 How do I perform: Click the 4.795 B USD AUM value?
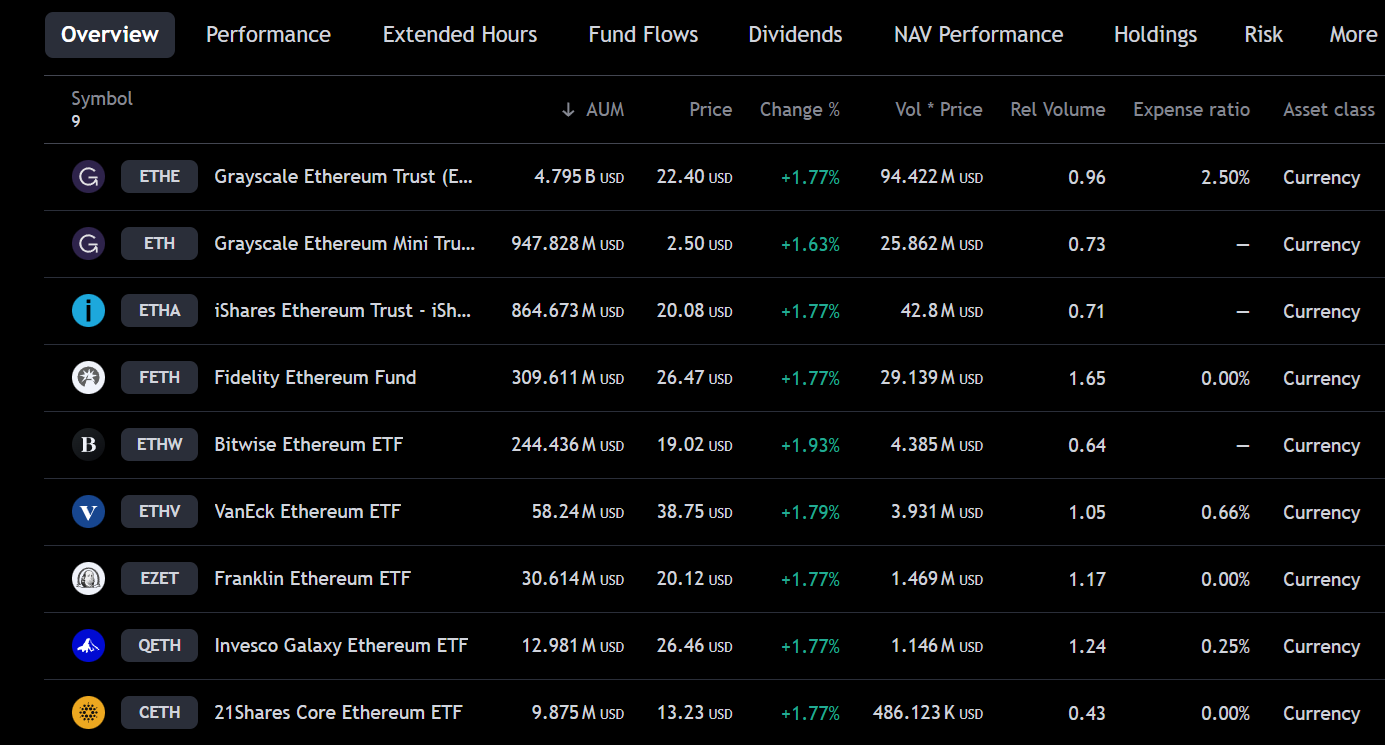point(579,177)
